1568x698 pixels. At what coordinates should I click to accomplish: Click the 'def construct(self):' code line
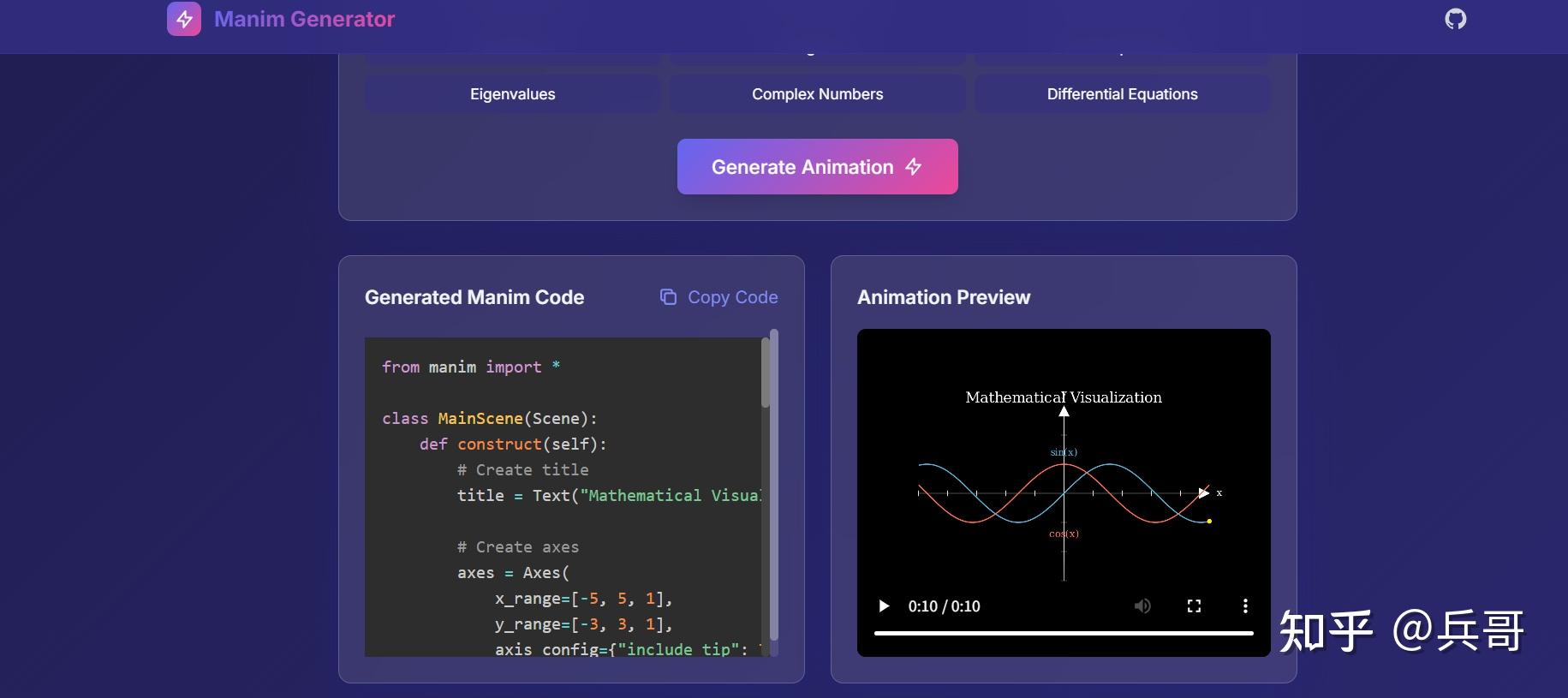pyautogui.click(x=513, y=444)
